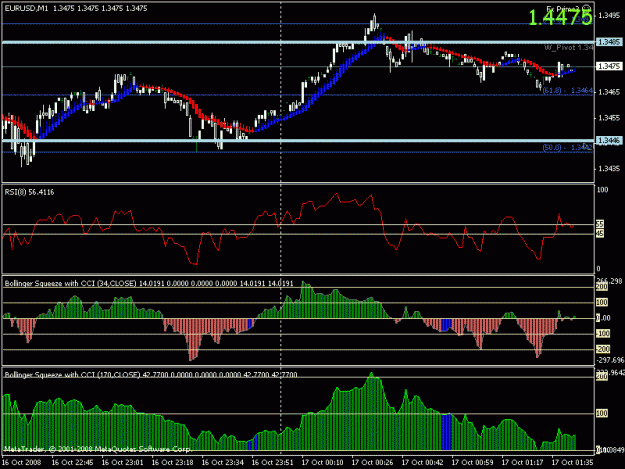
Task: Click the 17 Oct 00:59 time axis label
Action: 472,463
